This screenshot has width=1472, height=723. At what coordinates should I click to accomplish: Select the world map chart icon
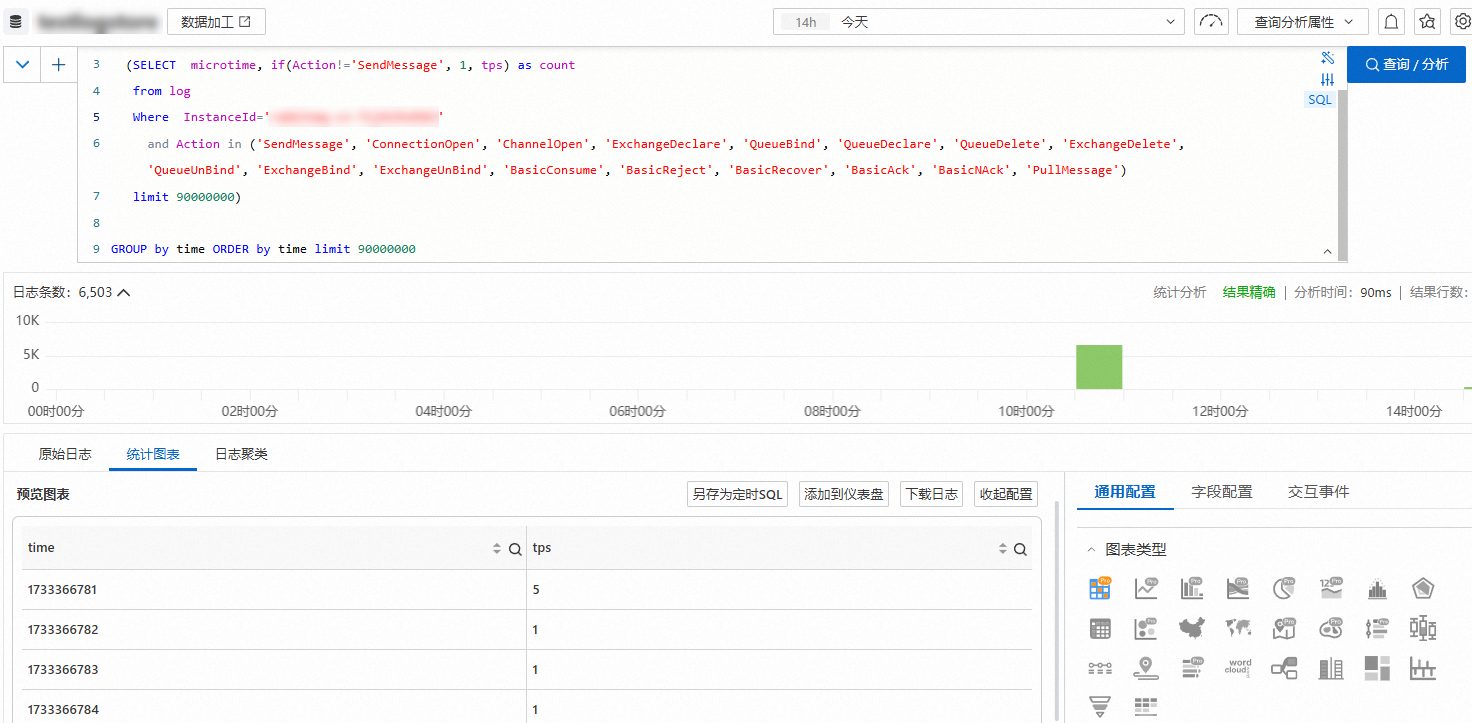coord(1238,629)
